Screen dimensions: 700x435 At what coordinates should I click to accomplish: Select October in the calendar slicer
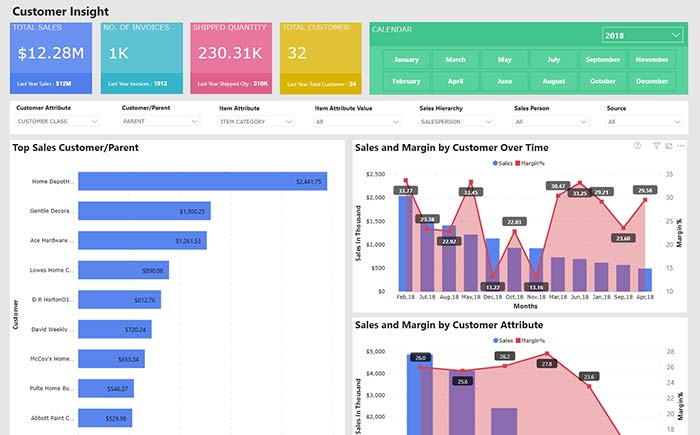click(x=603, y=81)
